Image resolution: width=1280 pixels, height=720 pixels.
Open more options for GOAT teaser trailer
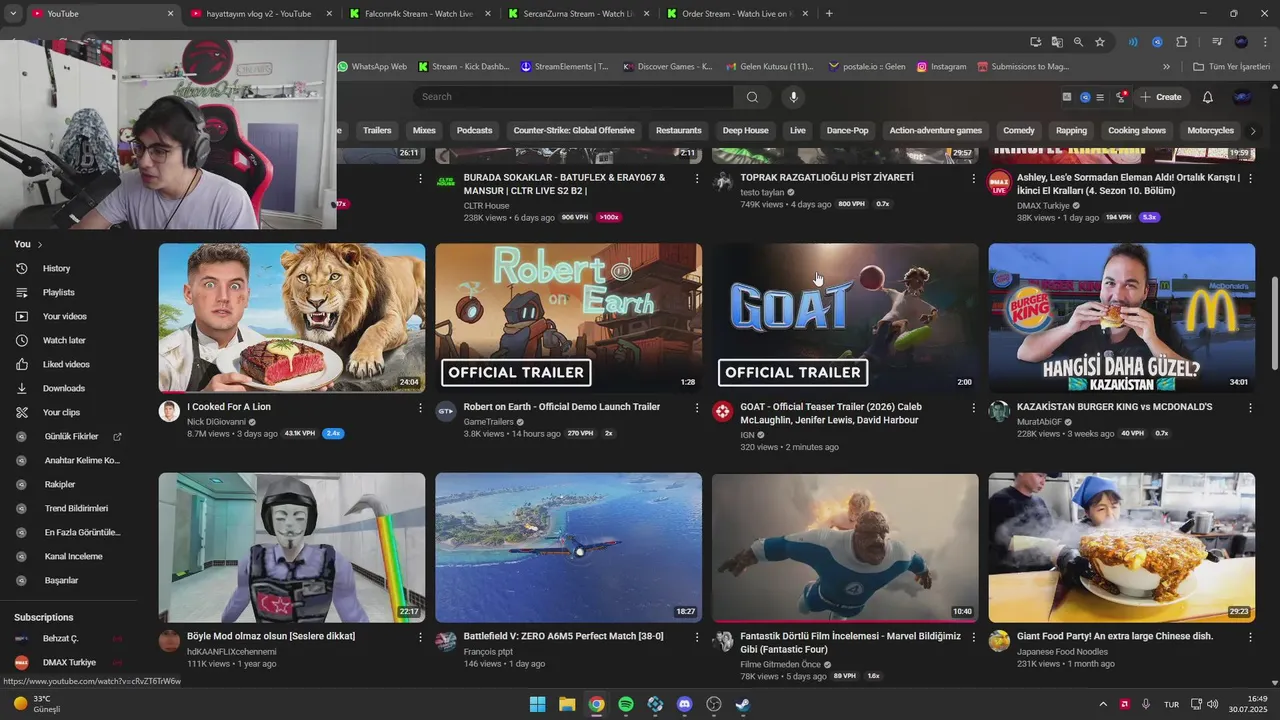pyautogui.click(x=974, y=408)
